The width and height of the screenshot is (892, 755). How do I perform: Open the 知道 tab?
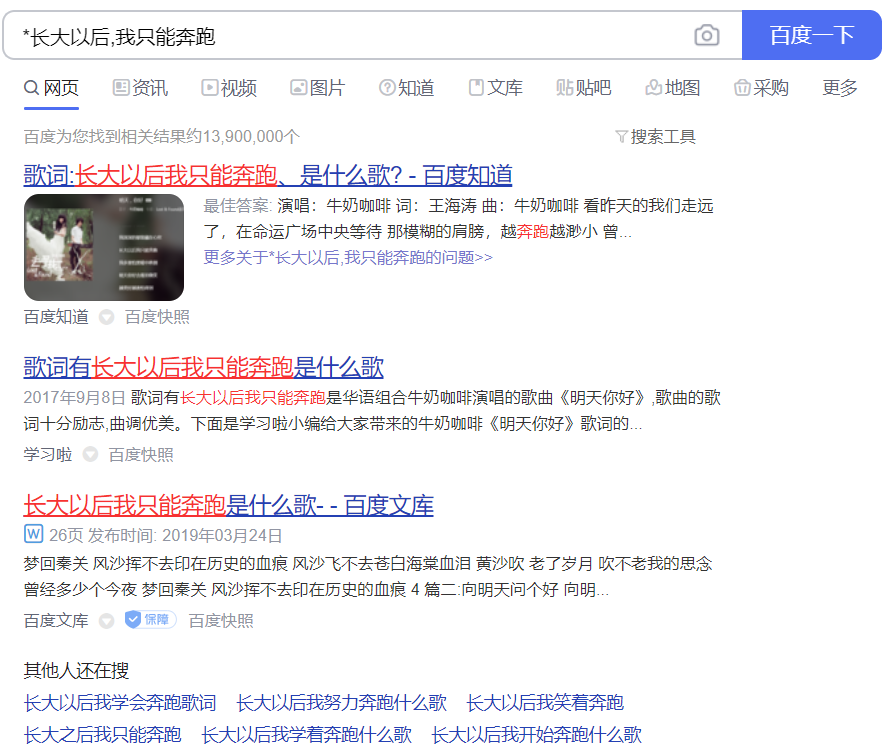(406, 88)
